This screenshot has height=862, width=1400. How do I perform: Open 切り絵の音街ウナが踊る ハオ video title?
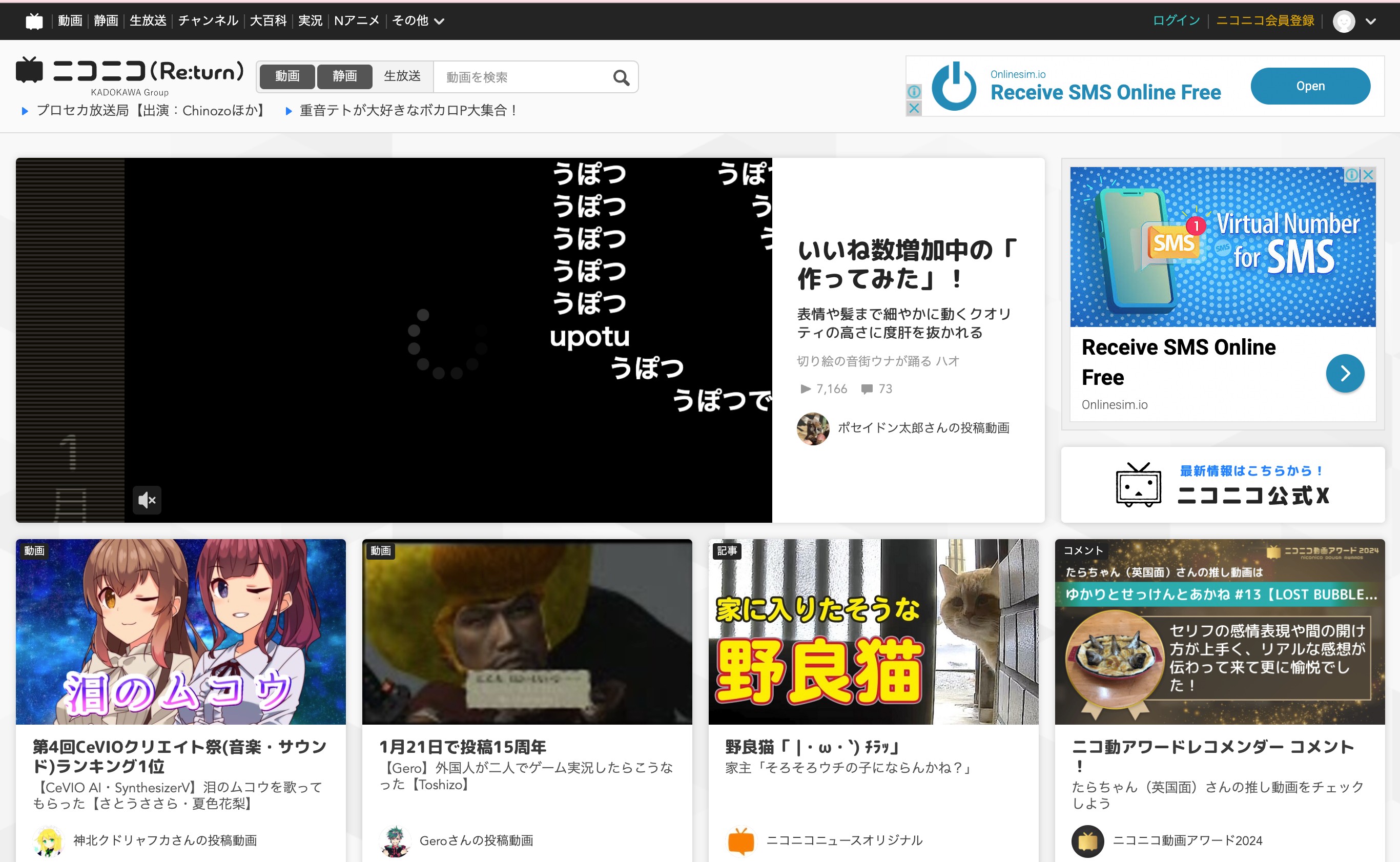click(878, 361)
